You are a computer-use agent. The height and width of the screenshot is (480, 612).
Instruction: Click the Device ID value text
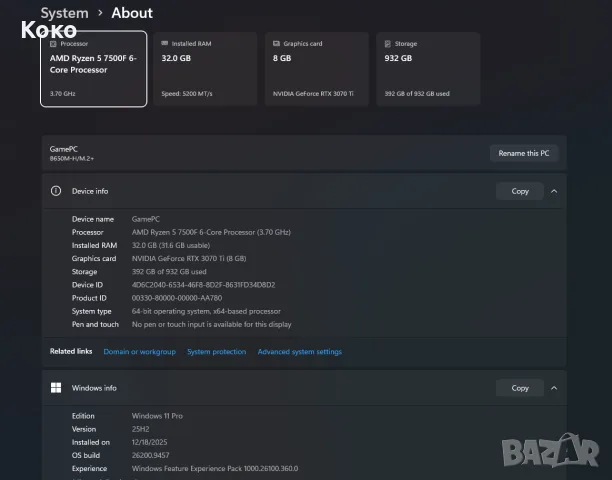click(203, 285)
